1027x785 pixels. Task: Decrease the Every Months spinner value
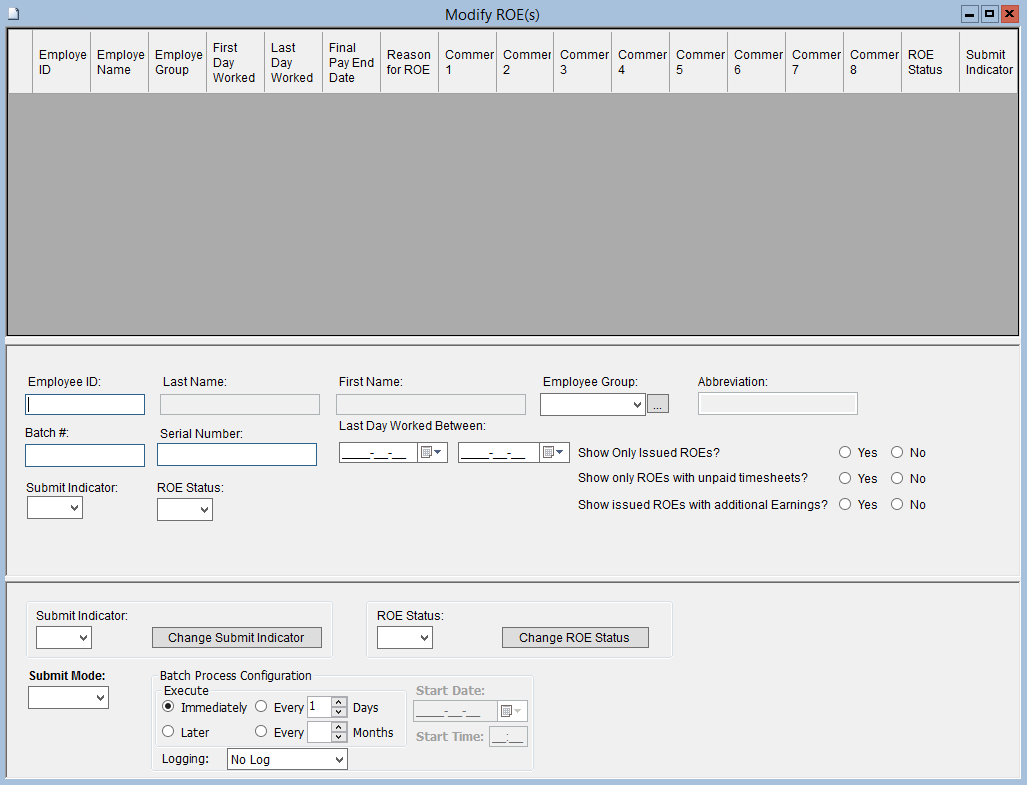339,738
